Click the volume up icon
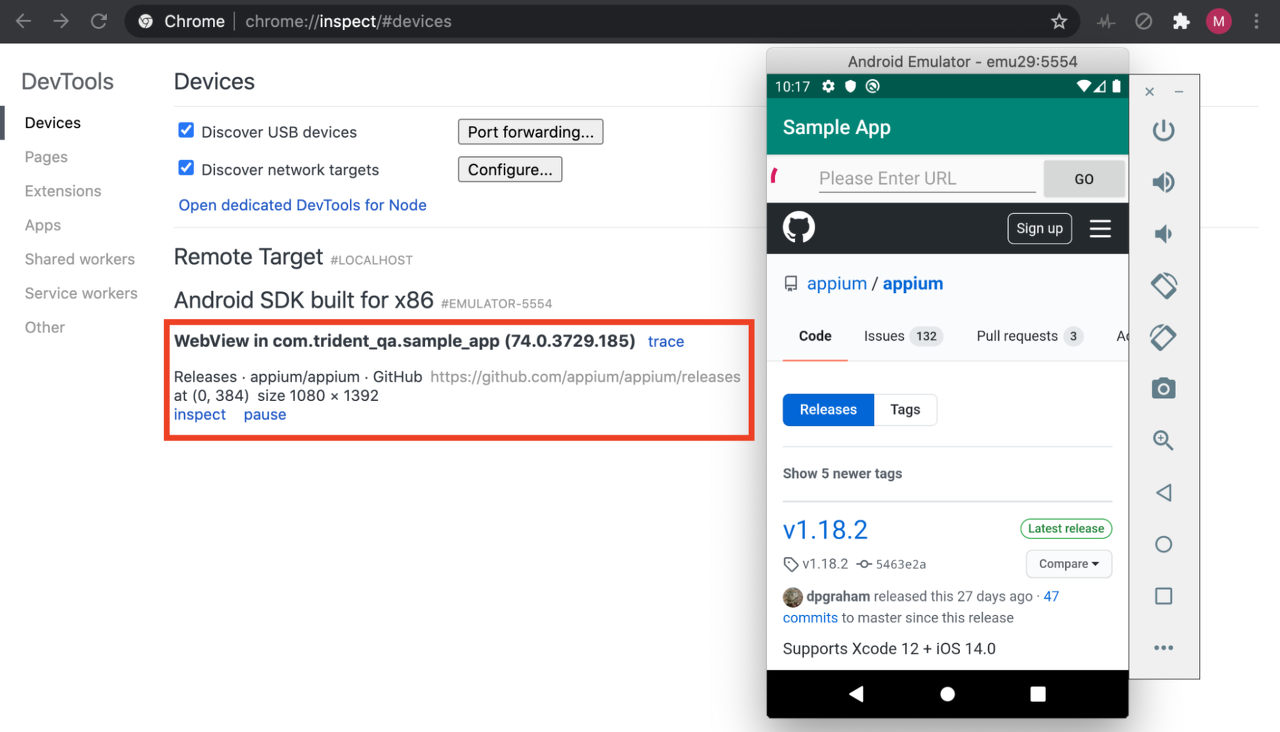The width and height of the screenshot is (1280, 732). 1163,181
